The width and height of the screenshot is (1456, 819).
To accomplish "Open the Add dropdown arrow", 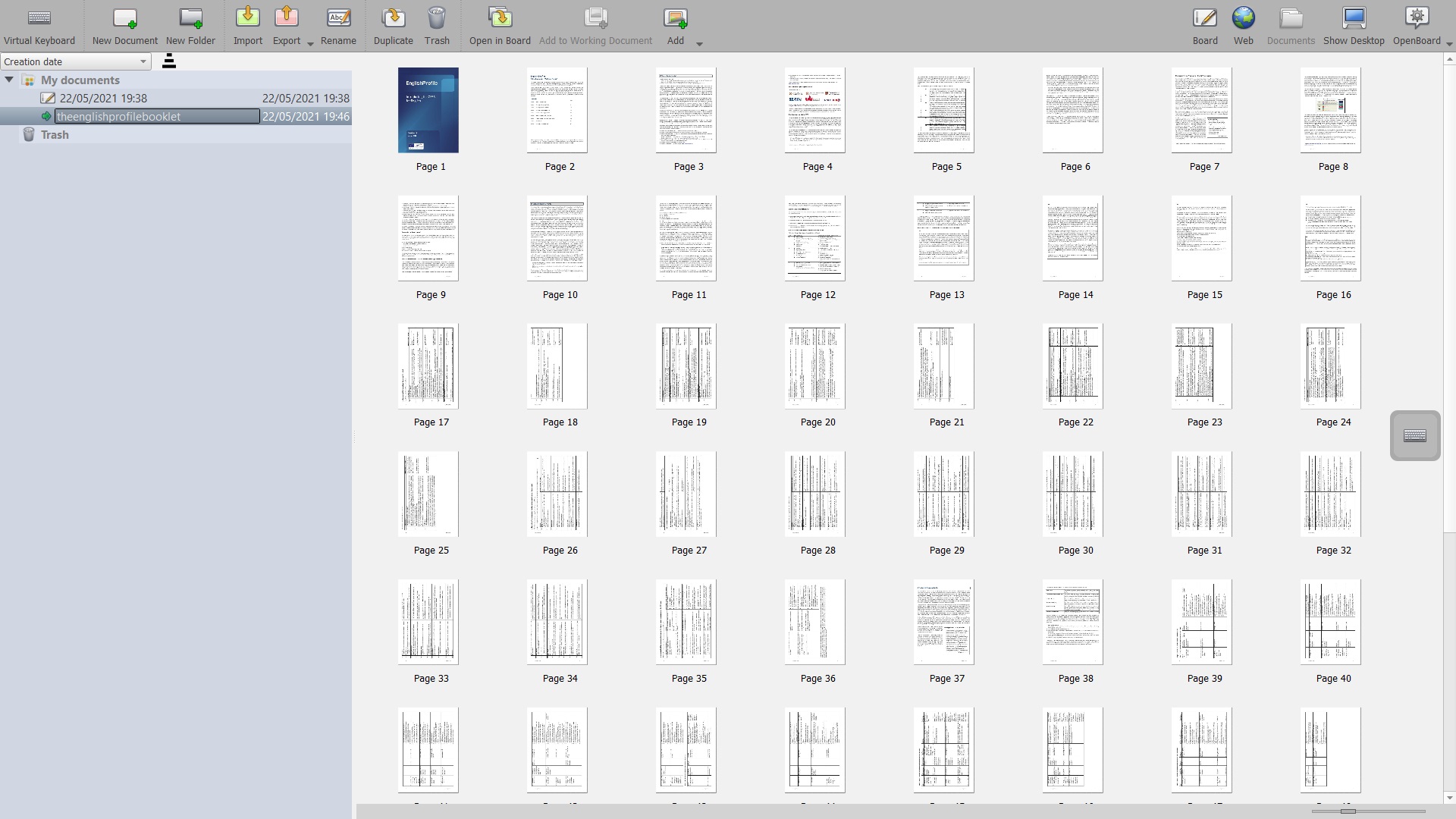I will click(x=699, y=43).
